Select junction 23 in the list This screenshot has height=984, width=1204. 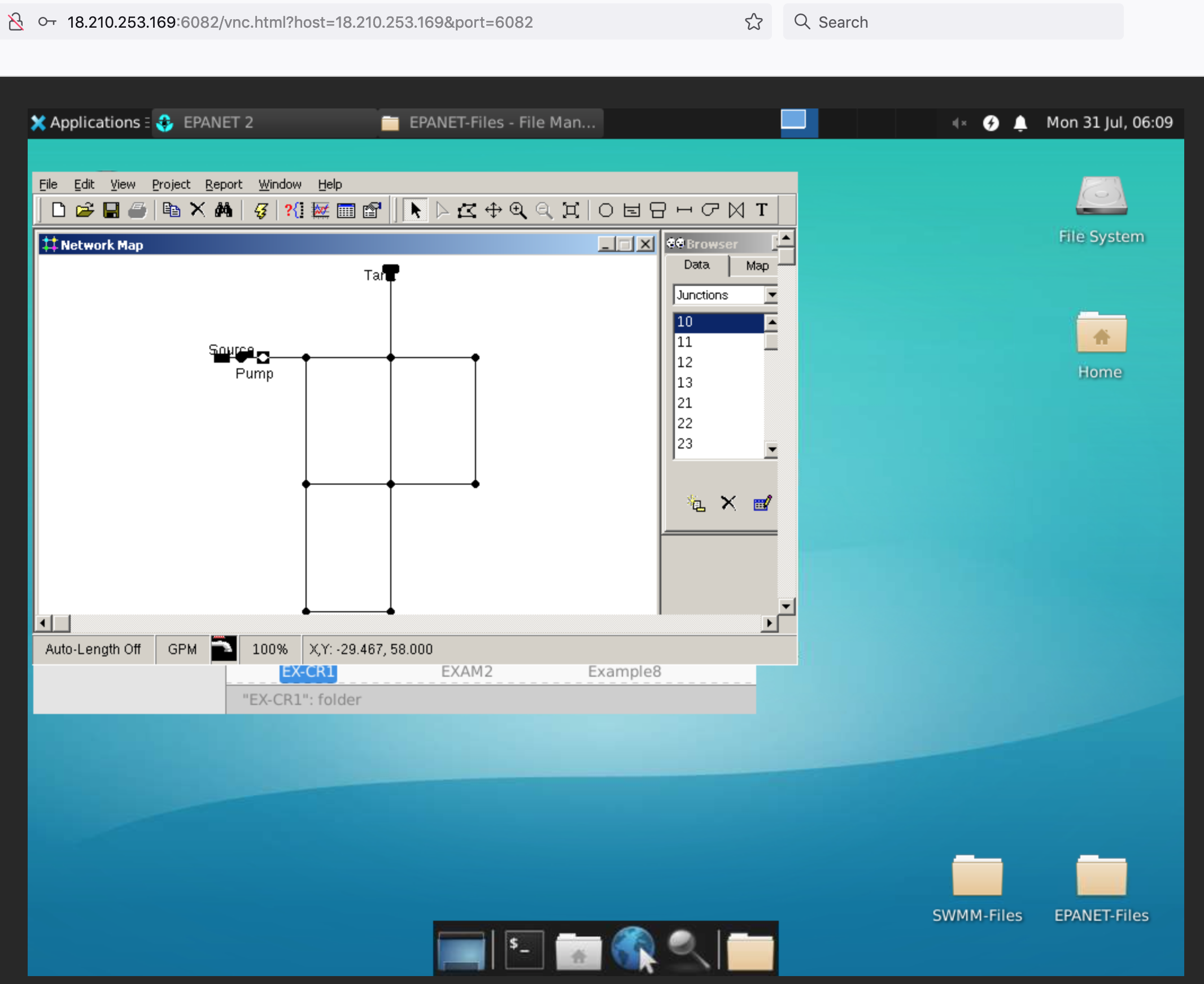point(718,444)
